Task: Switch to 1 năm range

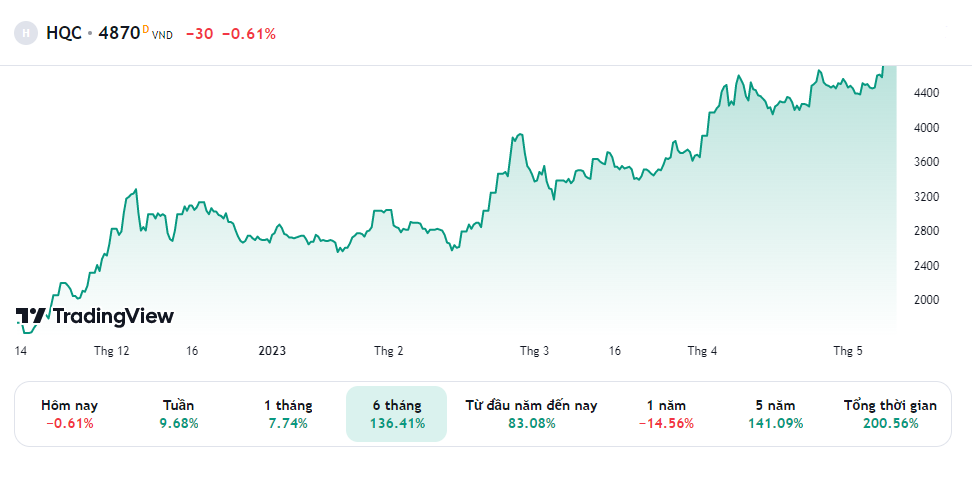Action: point(666,414)
